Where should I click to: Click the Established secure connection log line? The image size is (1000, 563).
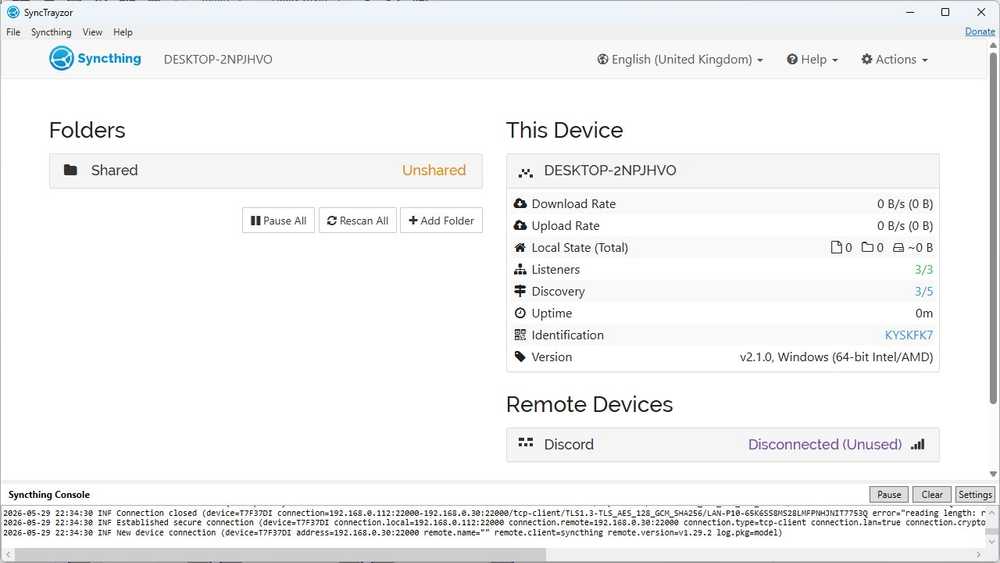[495, 522]
